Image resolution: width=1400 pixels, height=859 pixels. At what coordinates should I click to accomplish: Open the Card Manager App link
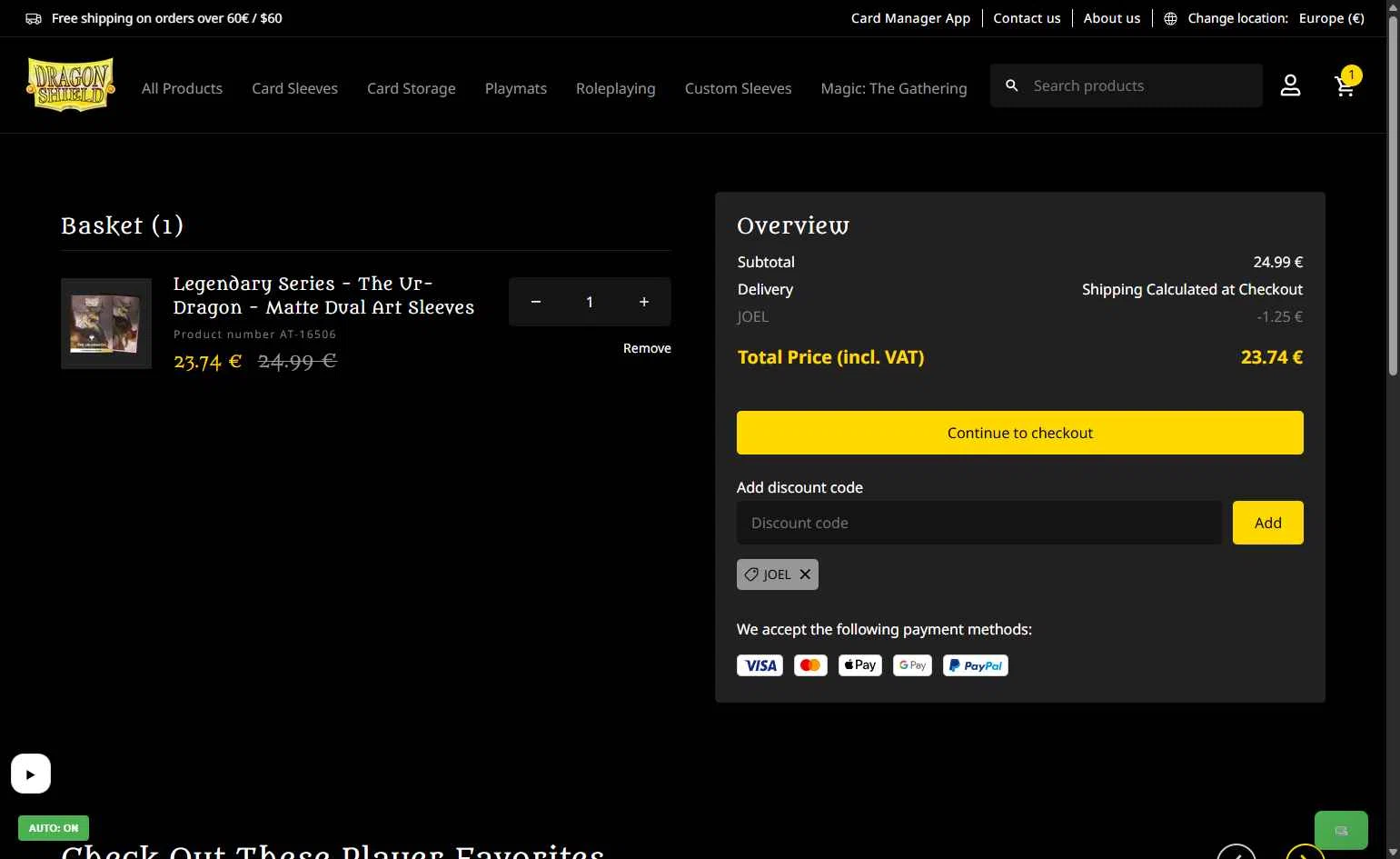pyautogui.click(x=910, y=18)
